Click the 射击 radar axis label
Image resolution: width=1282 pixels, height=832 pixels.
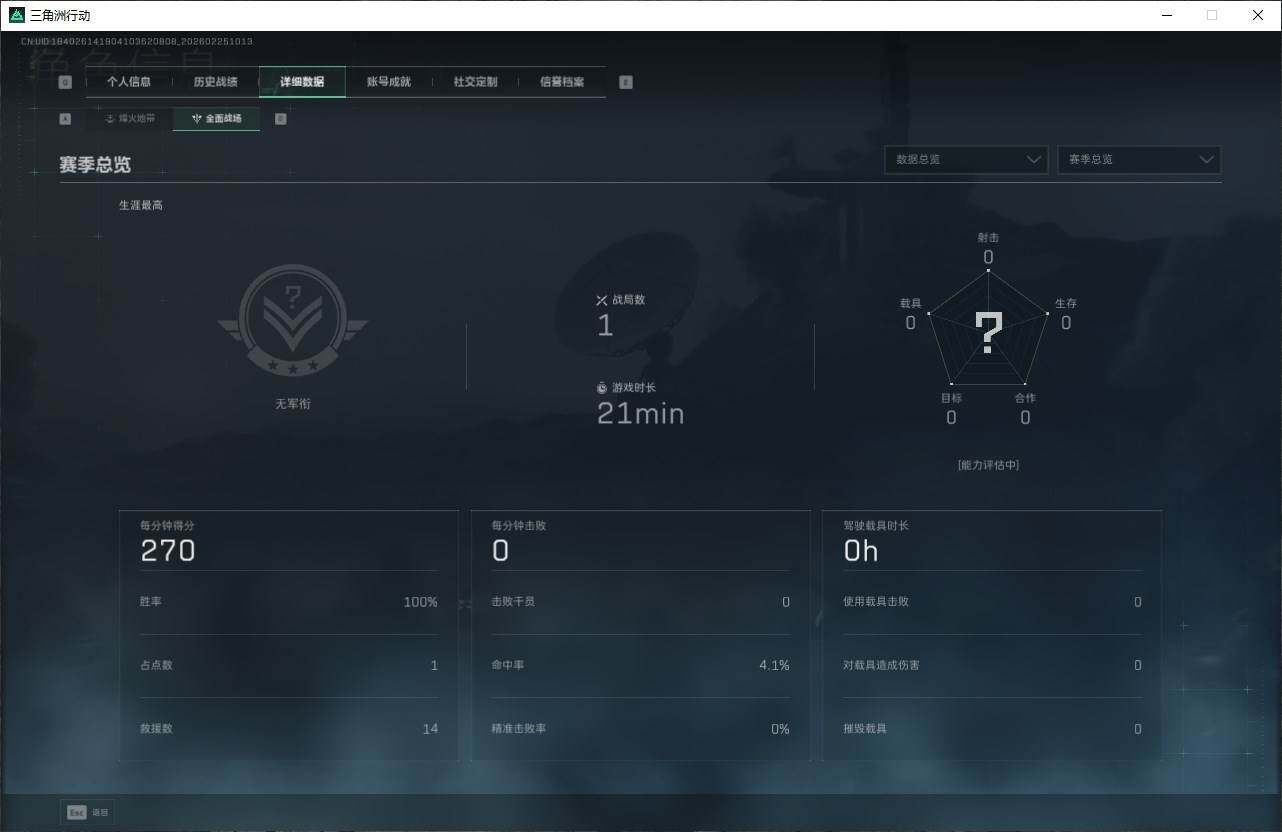click(988, 238)
